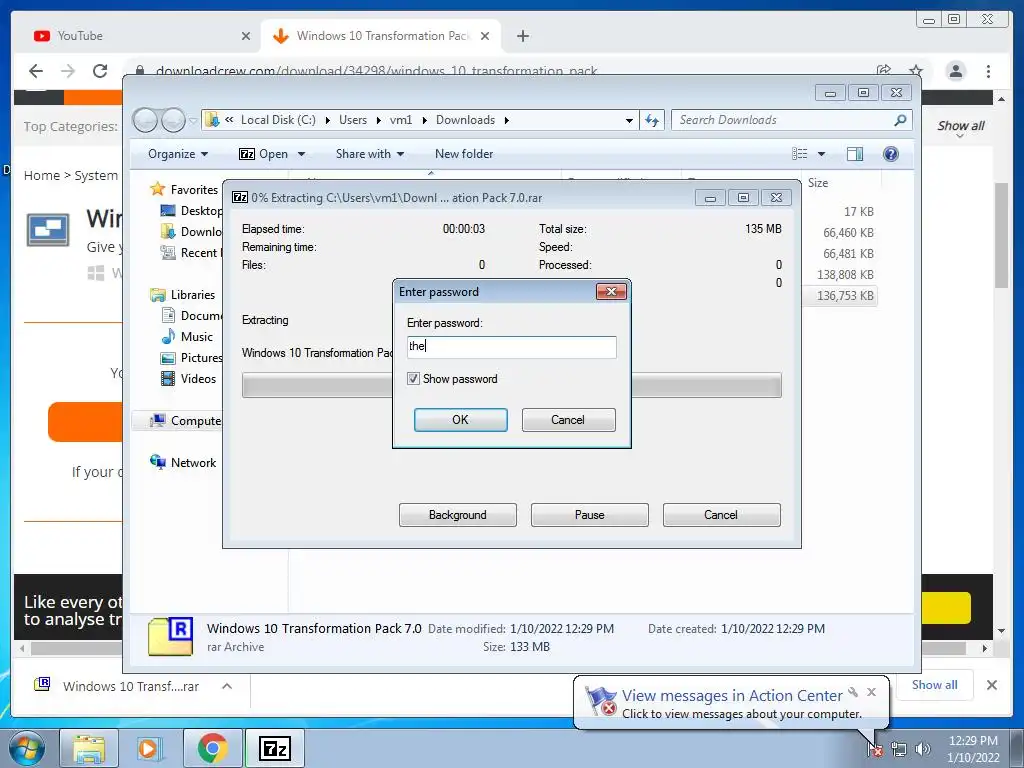This screenshot has width=1024, height=768.
Task: Close the Windows 10 Transformation Pack tab
Action: [x=485, y=36]
